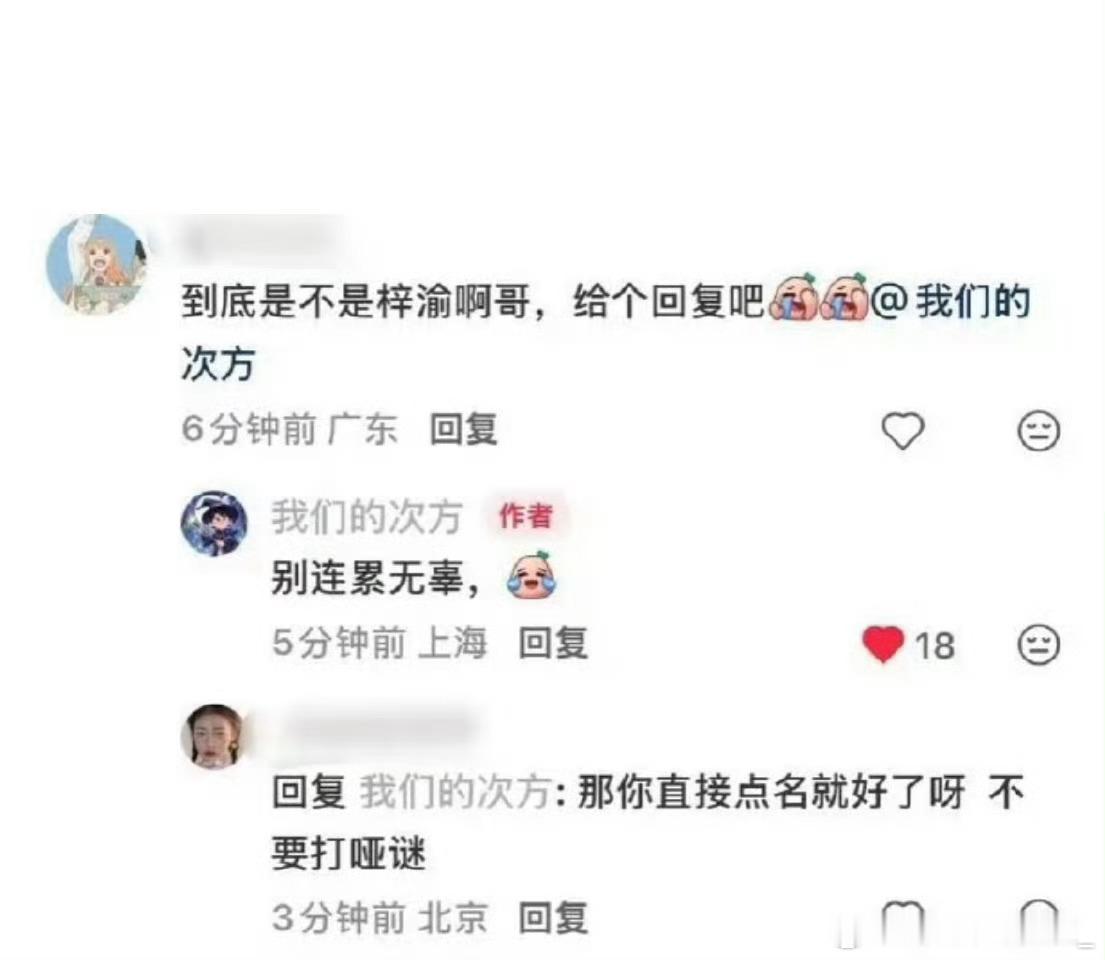Open the 我们的次方 author avatar

click(x=214, y=523)
